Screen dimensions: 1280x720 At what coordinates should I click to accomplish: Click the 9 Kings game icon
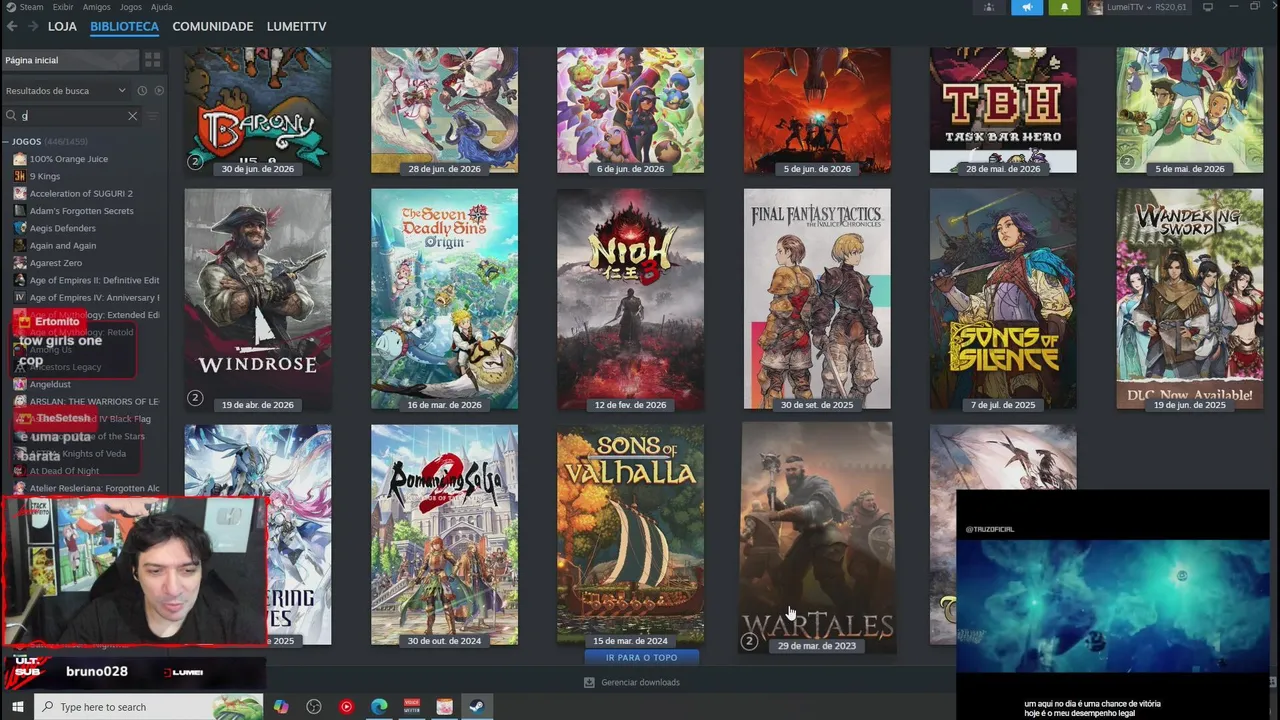20,176
